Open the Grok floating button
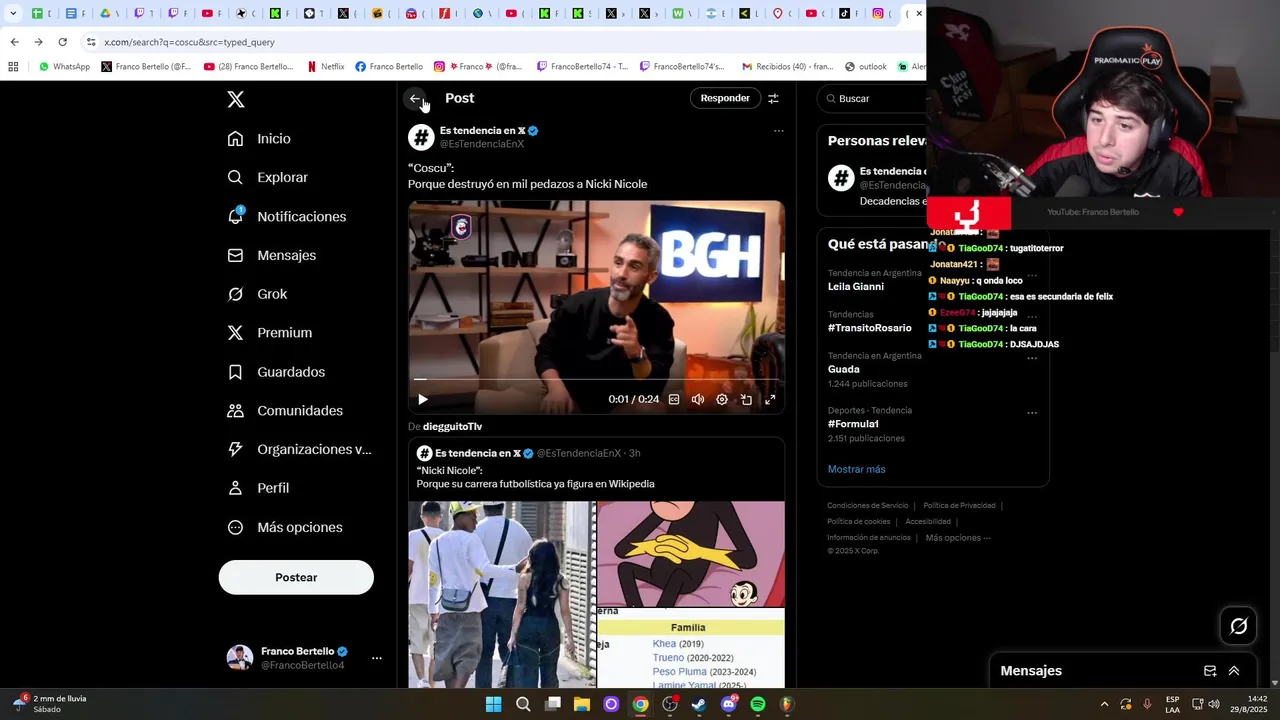The image size is (1280, 720). (1238, 626)
